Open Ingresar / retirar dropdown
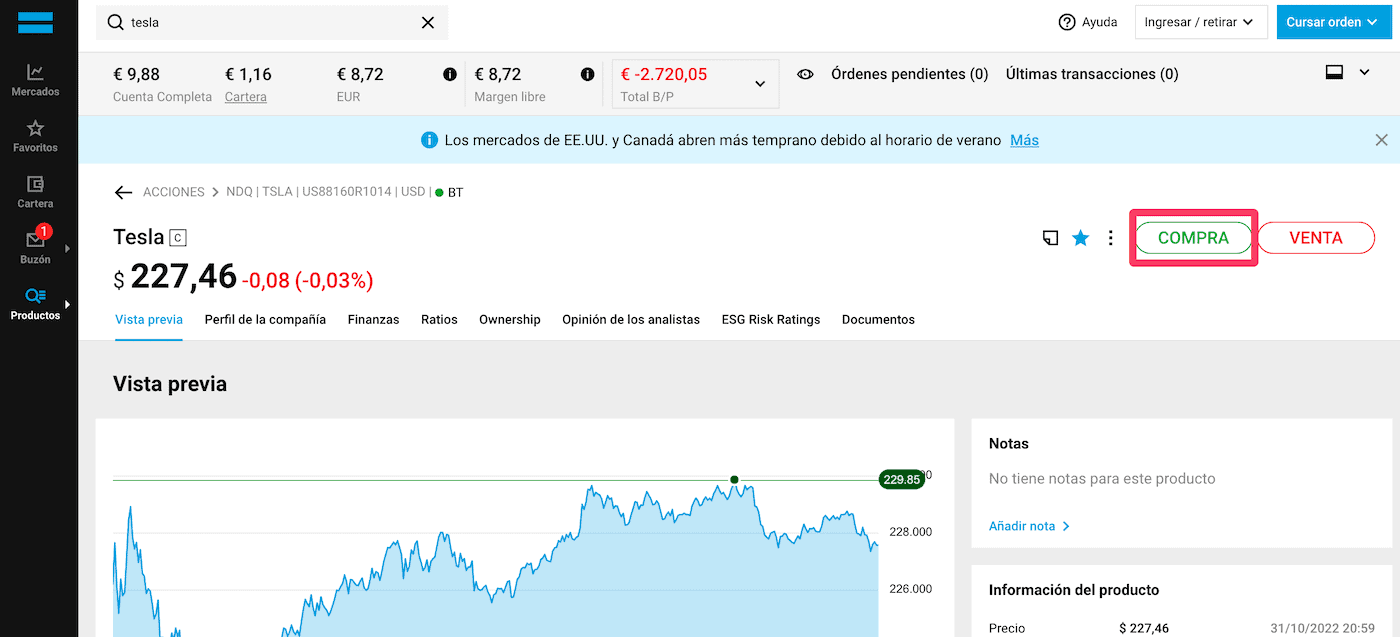Viewport: 1400px width, 637px height. point(1201,22)
